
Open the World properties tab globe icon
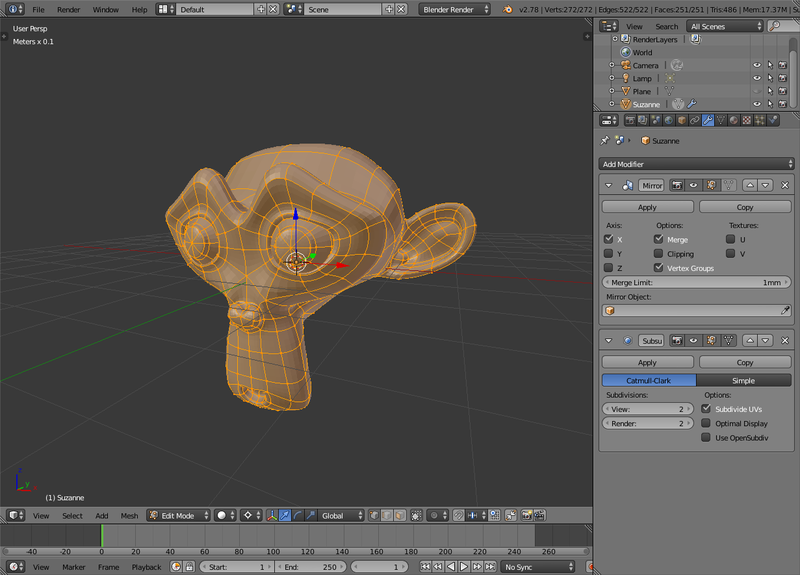[x=669, y=120]
